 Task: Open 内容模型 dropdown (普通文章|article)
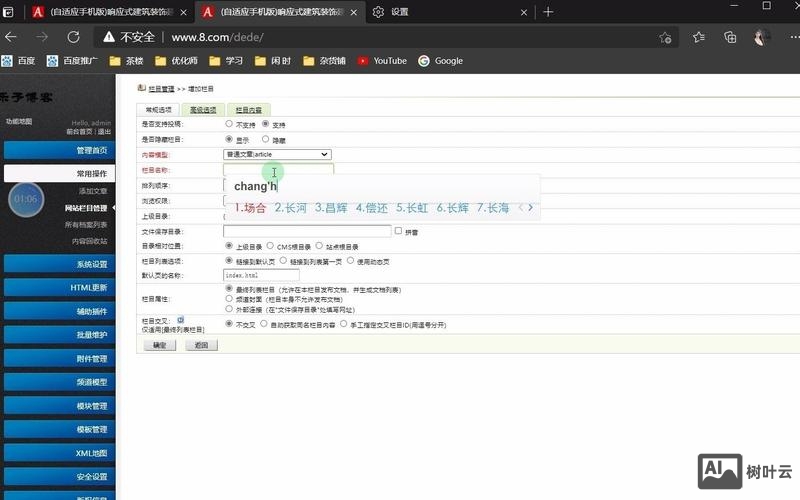pyautogui.click(x=277, y=154)
